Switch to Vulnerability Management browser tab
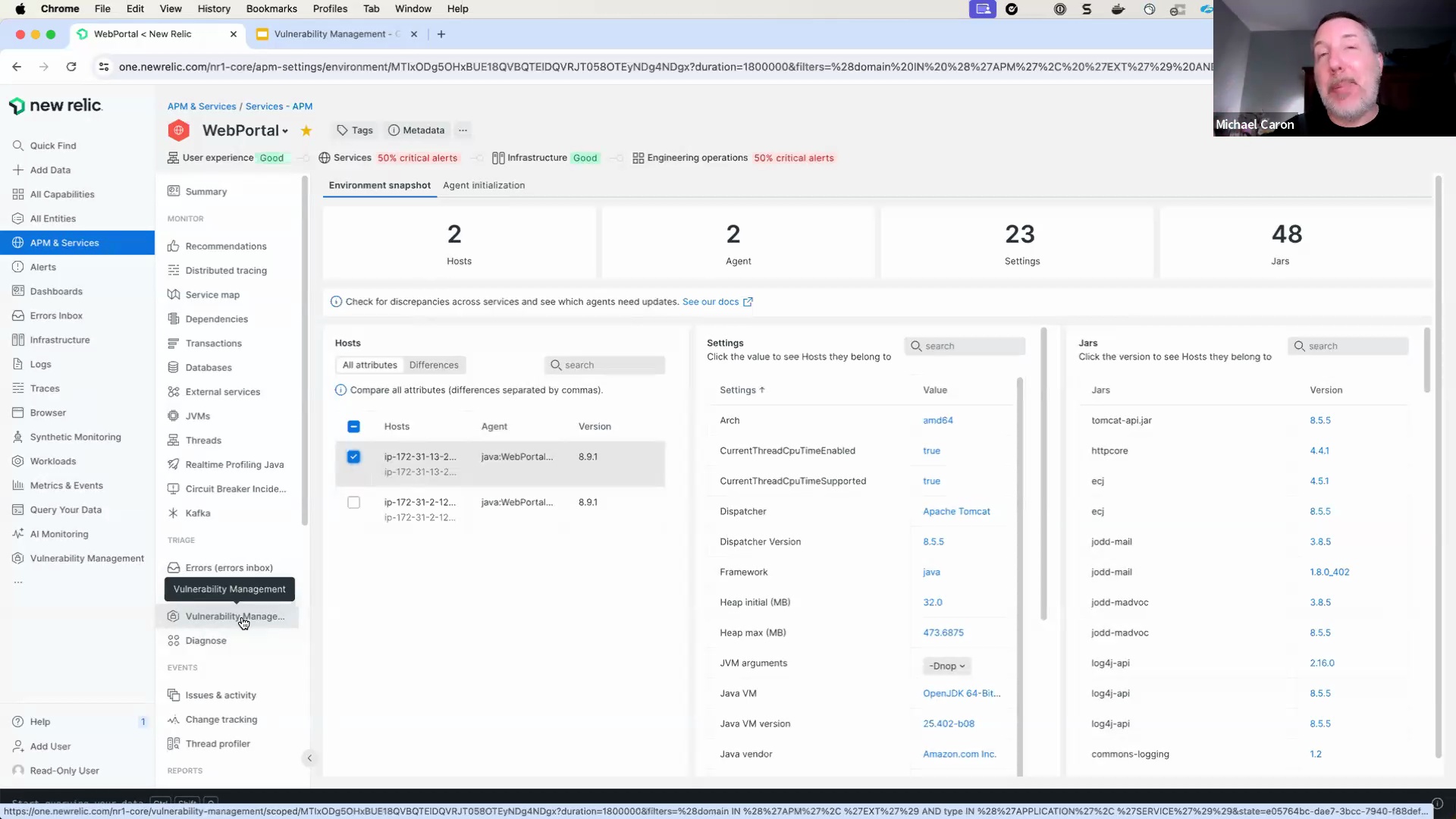The image size is (1456, 819). pos(337,34)
